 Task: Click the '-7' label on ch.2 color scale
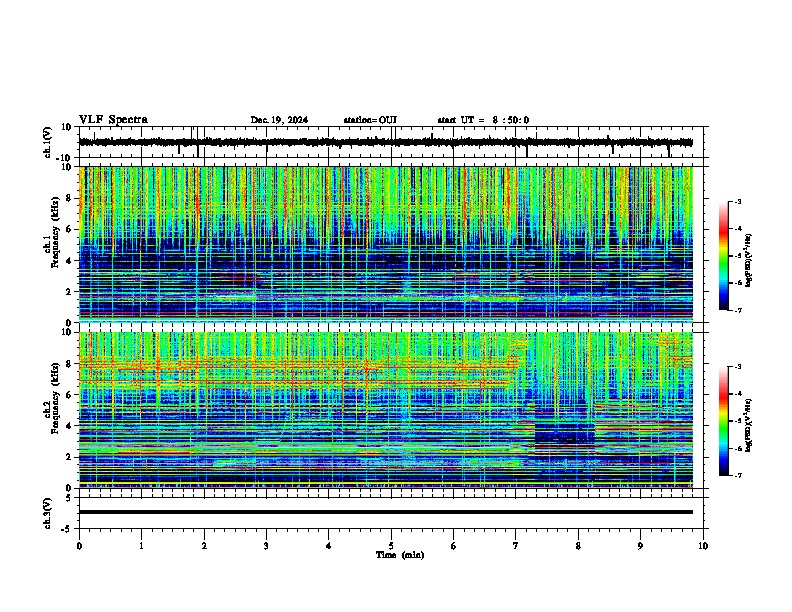(x=738, y=475)
